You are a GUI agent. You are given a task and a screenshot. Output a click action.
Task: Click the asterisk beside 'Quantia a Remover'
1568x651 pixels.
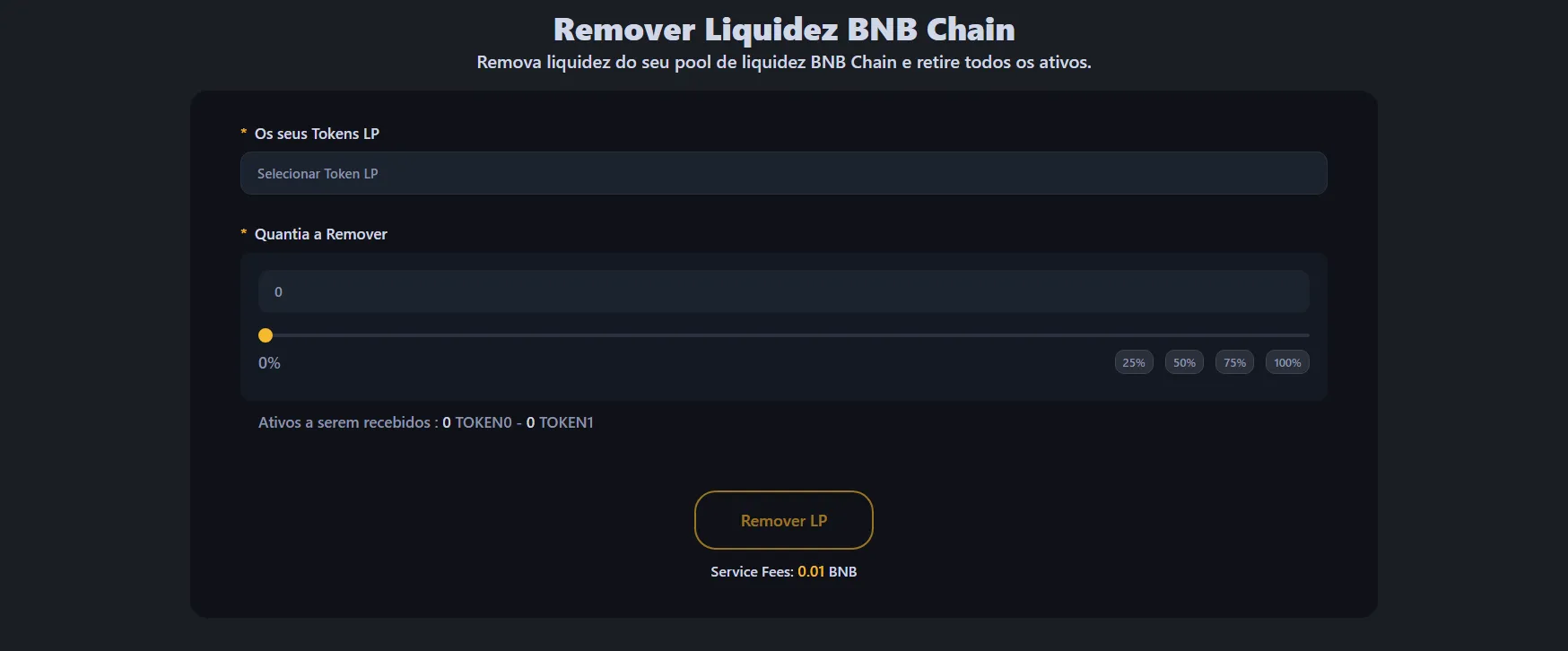click(x=243, y=233)
